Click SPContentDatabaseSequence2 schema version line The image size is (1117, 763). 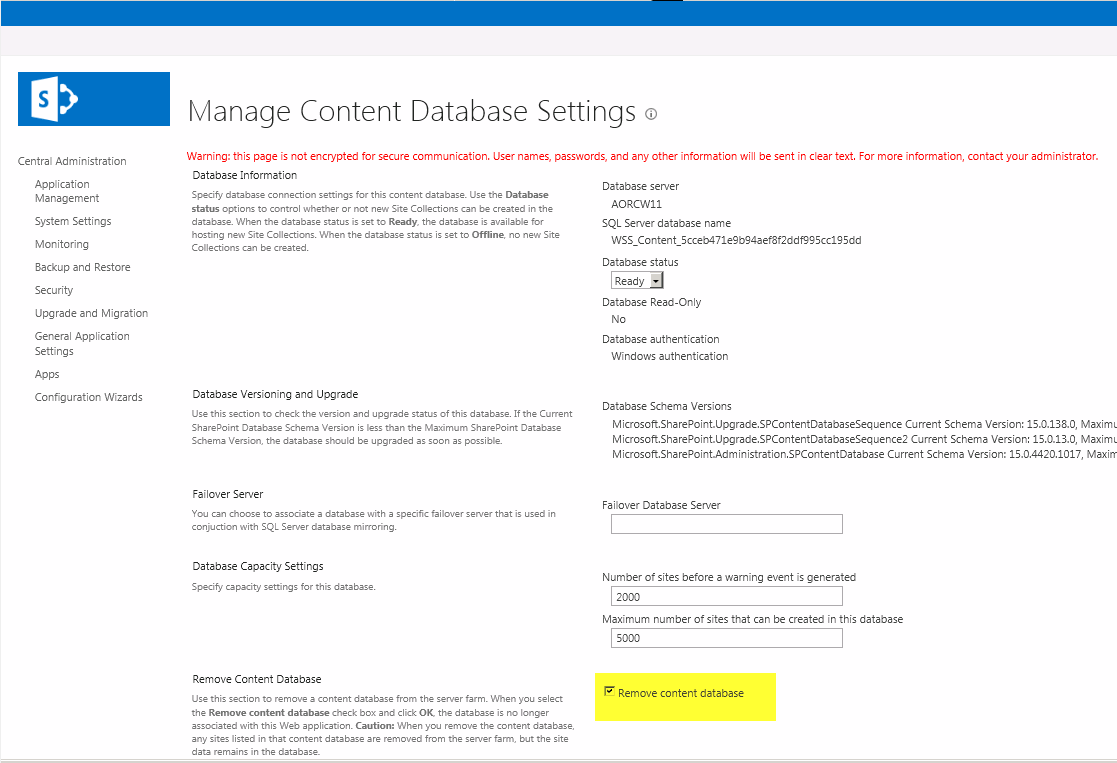click(864, 439)
